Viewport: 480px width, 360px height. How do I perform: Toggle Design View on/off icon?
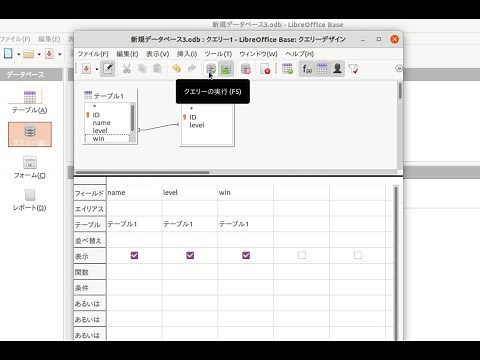(x=226, y=69)
